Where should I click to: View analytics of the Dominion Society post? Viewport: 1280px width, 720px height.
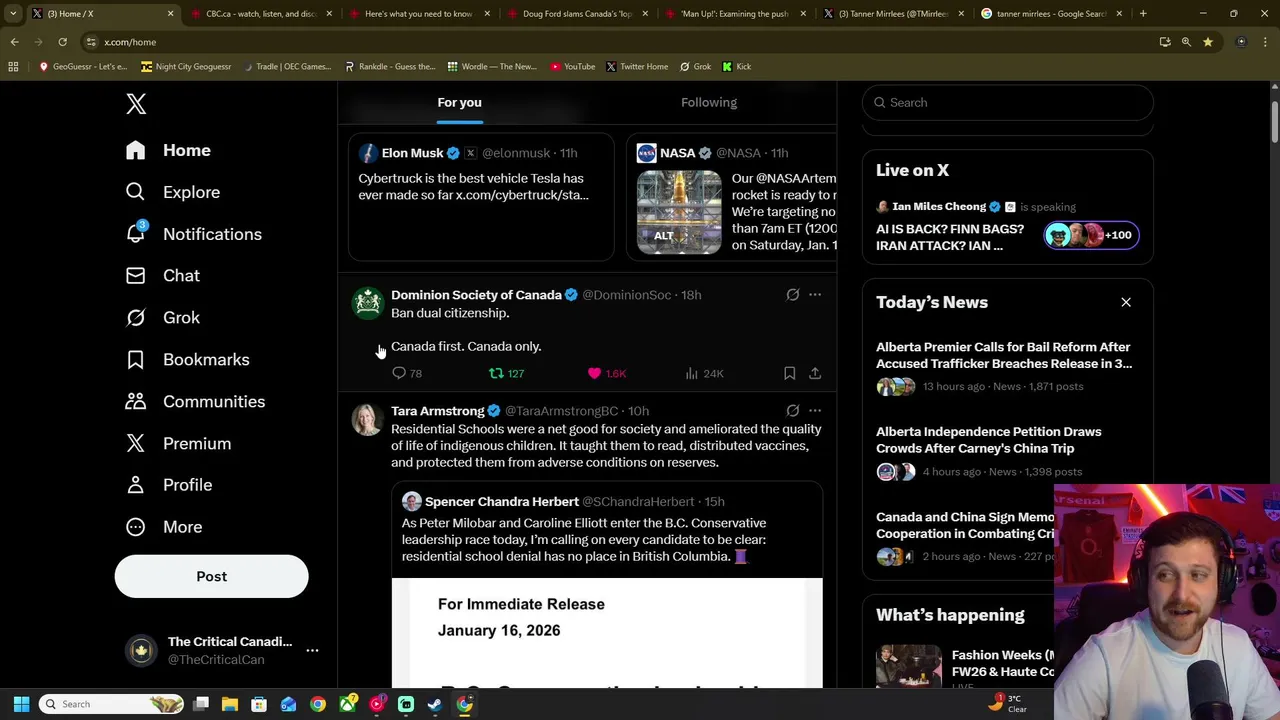click(x=704, y=373)
